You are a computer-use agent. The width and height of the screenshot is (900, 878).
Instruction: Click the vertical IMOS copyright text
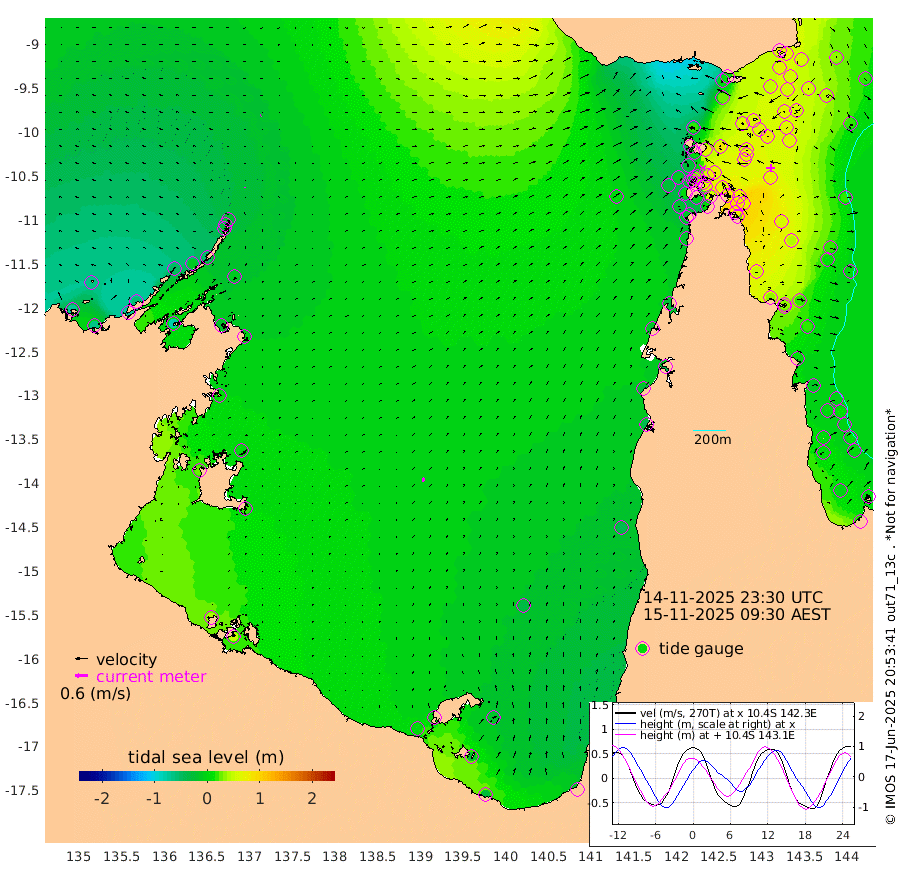tap(890, 617)
